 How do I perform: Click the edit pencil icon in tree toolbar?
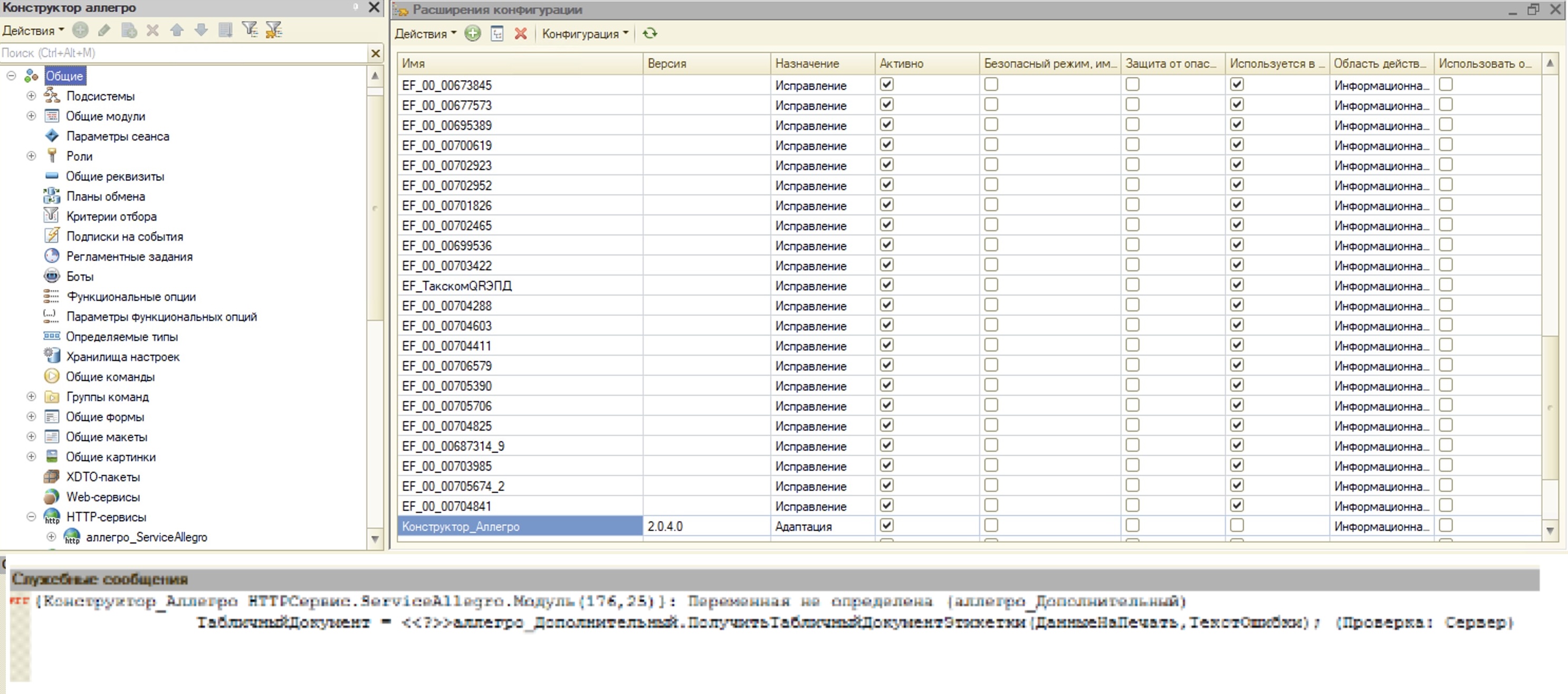click(x=104, y=30)
